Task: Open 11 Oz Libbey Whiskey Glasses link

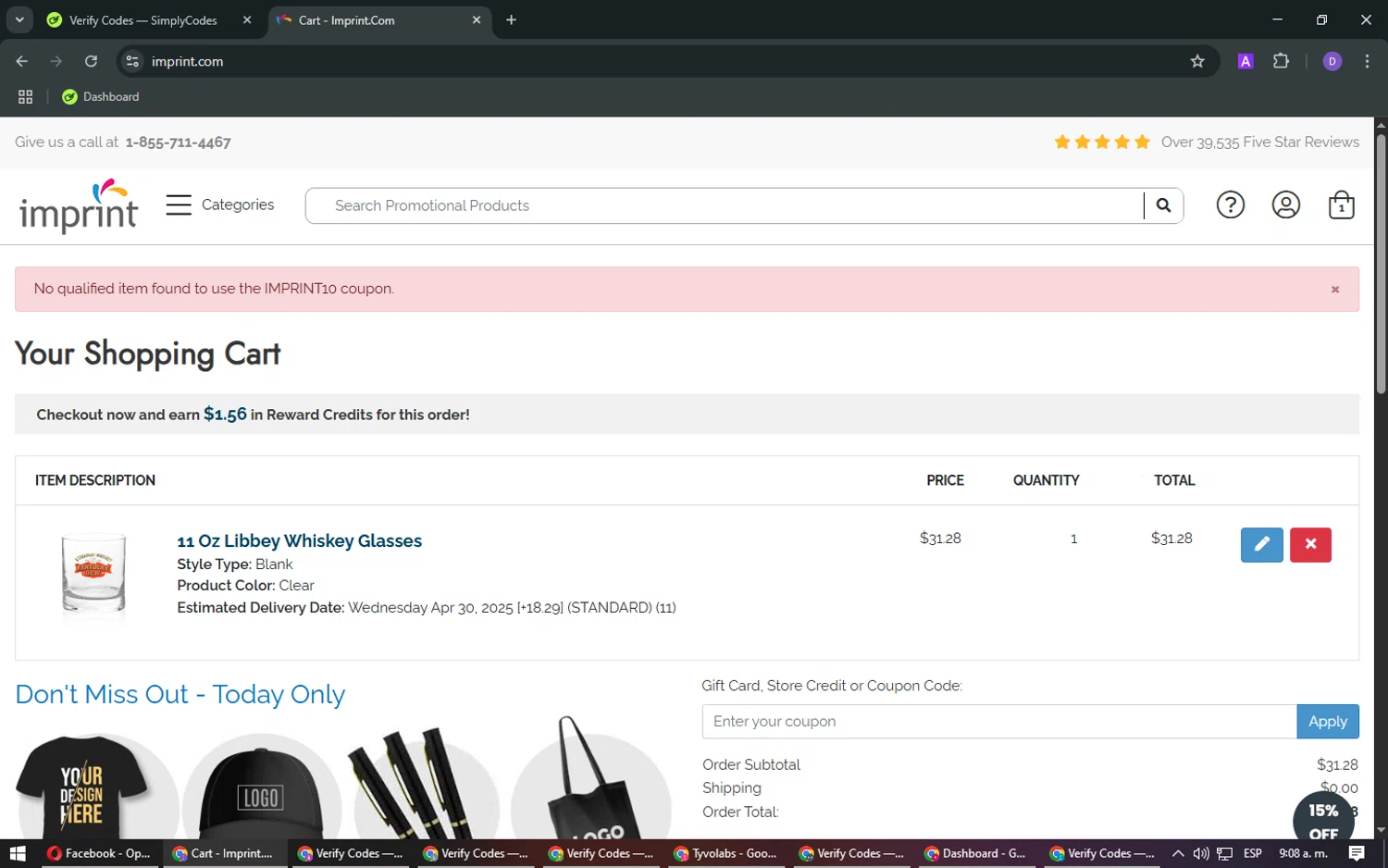Action: (x=299, y=541)
